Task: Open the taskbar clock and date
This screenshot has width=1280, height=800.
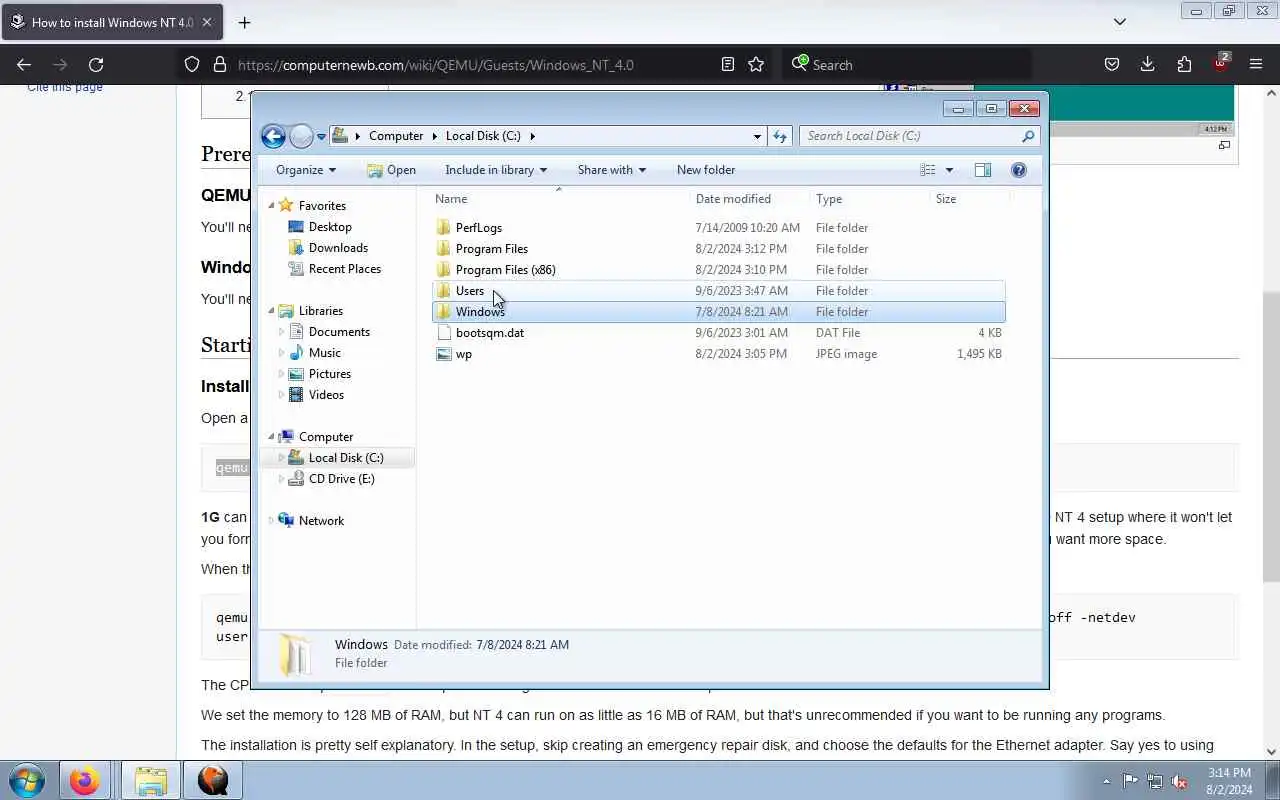Action: (1228, 781)
